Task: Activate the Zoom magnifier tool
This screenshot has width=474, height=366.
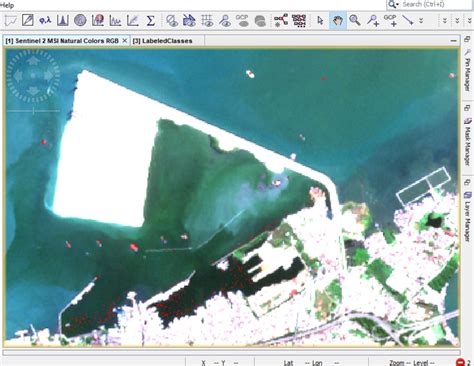Action: [x=355, y=21]
